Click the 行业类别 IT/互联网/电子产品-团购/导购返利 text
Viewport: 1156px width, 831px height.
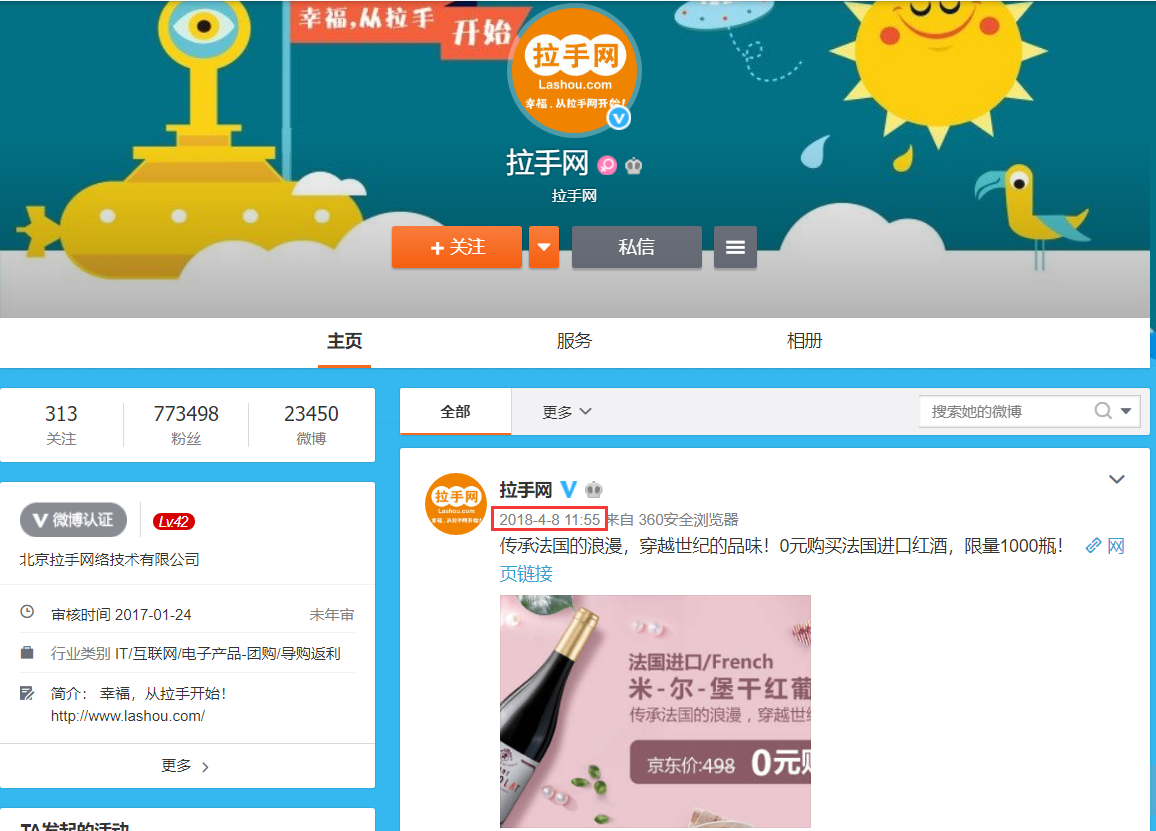pyautogui.click(x=195, y=653)
